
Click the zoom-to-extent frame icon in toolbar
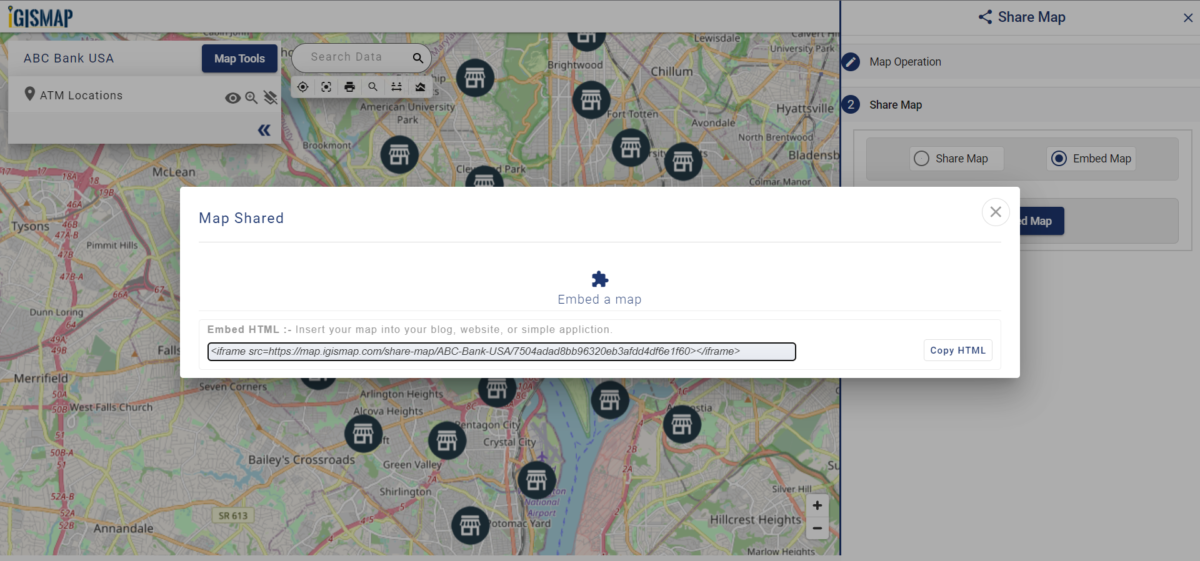click(326, 87)
